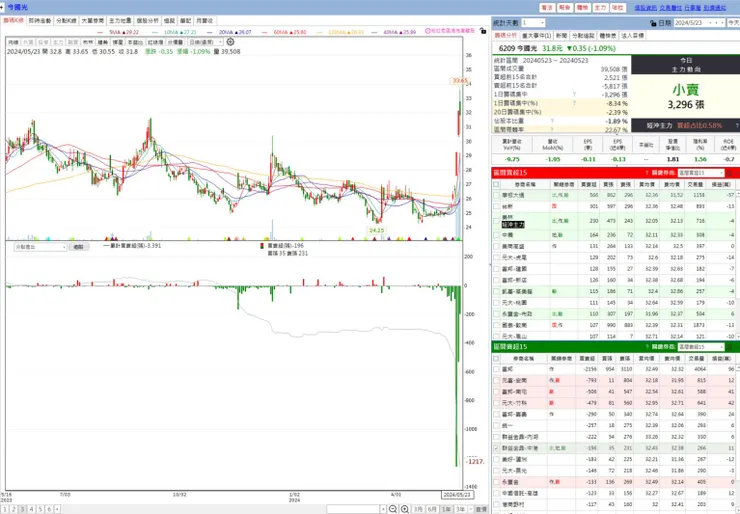Click the help question mark in 區間賣超15 header
The image size is (740, 514).
point(647,347)
